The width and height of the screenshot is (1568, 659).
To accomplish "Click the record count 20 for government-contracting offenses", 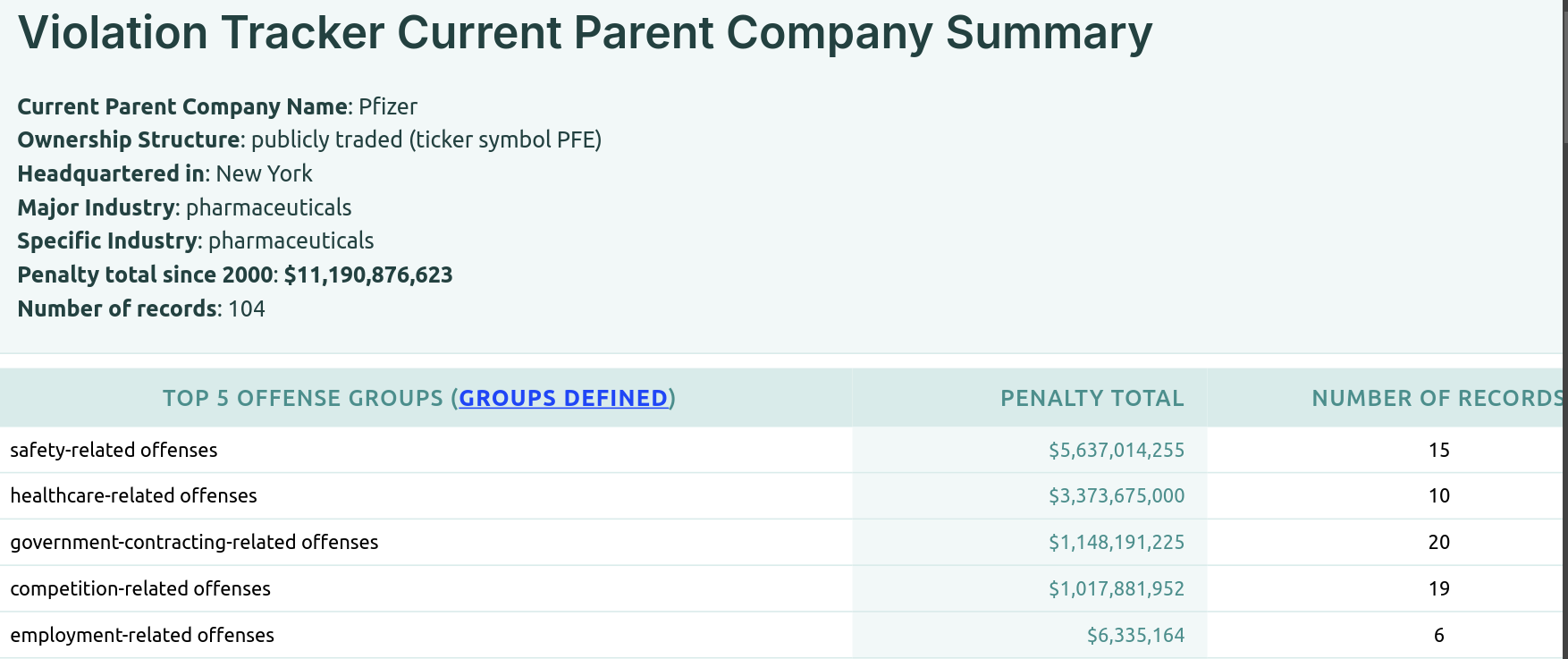I will pos(1438,542).
